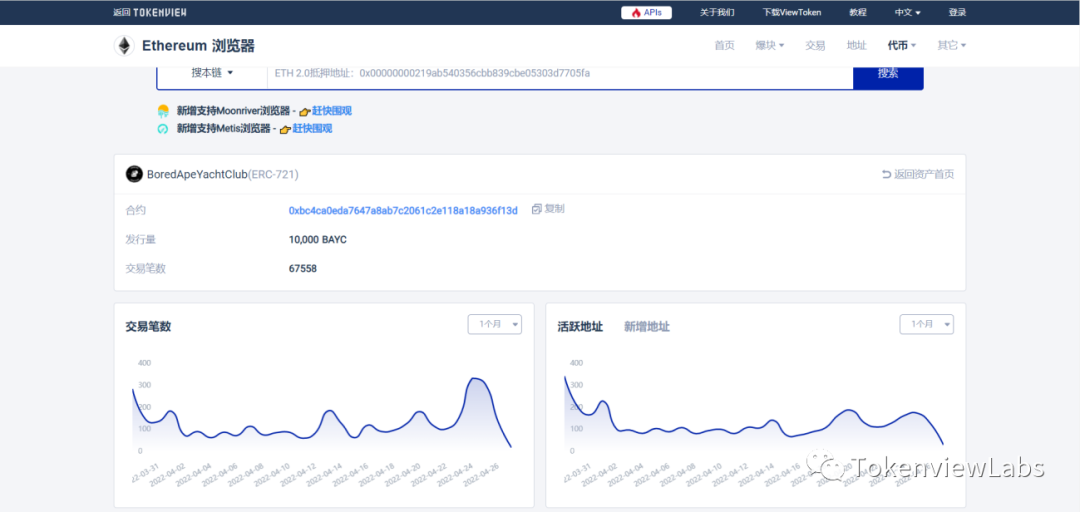Click 赶快围观 link for Metis
The height and width of the screenshot is (512, 1080).
tap(312, 129)
